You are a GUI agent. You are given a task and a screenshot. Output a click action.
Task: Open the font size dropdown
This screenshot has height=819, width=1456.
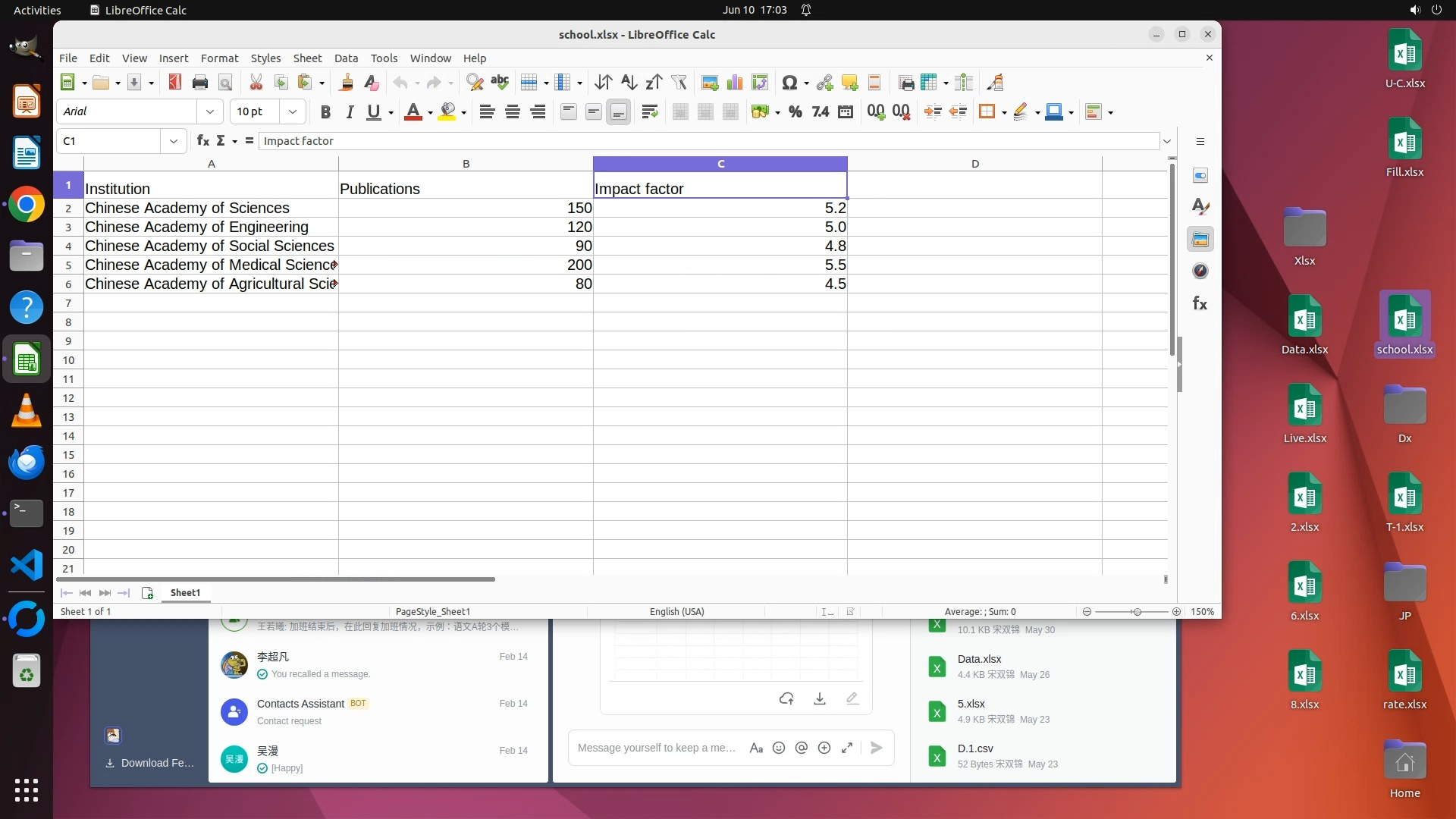coord(293,112)
